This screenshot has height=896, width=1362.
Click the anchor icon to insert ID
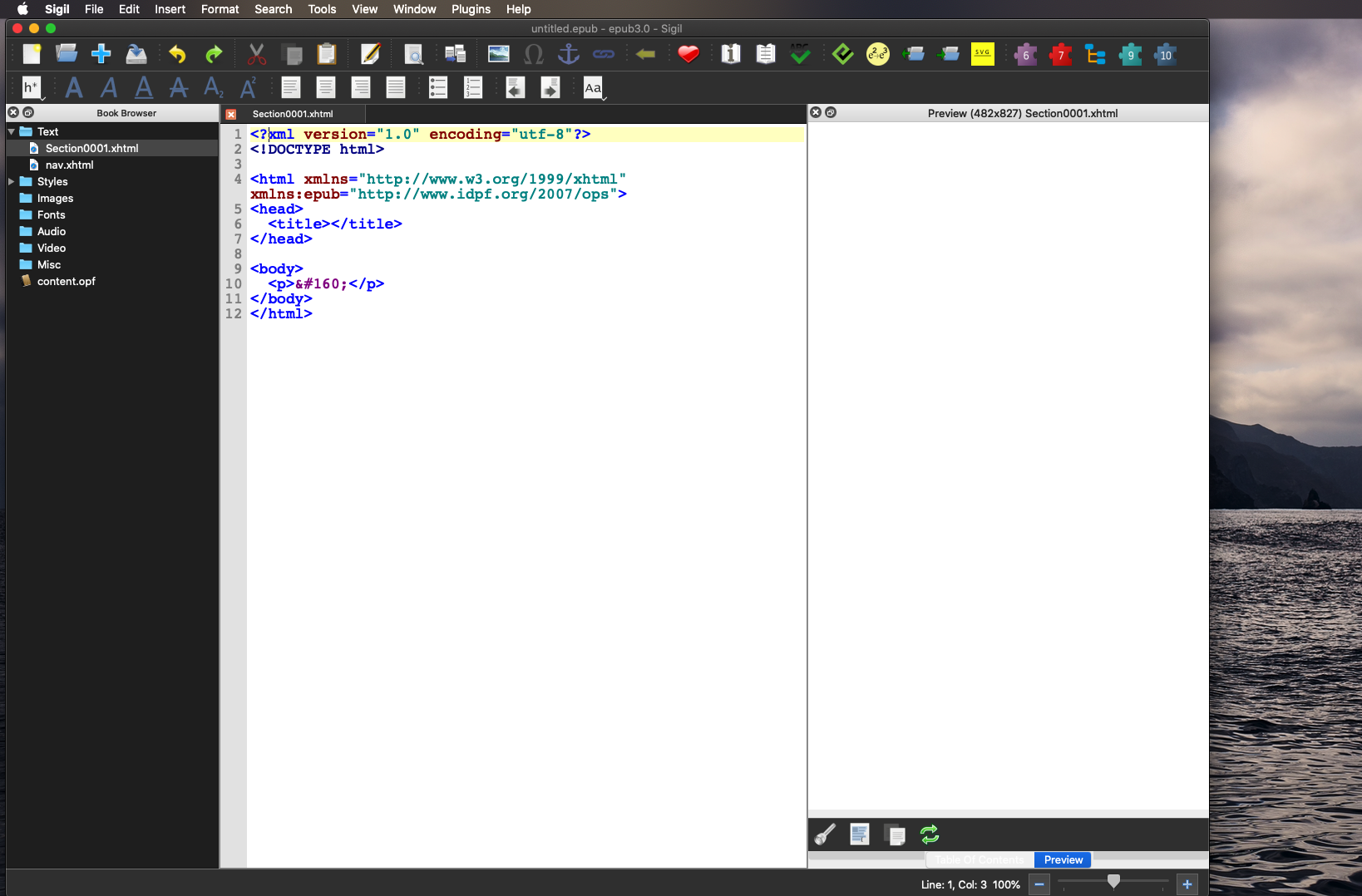tap(568, 55)
